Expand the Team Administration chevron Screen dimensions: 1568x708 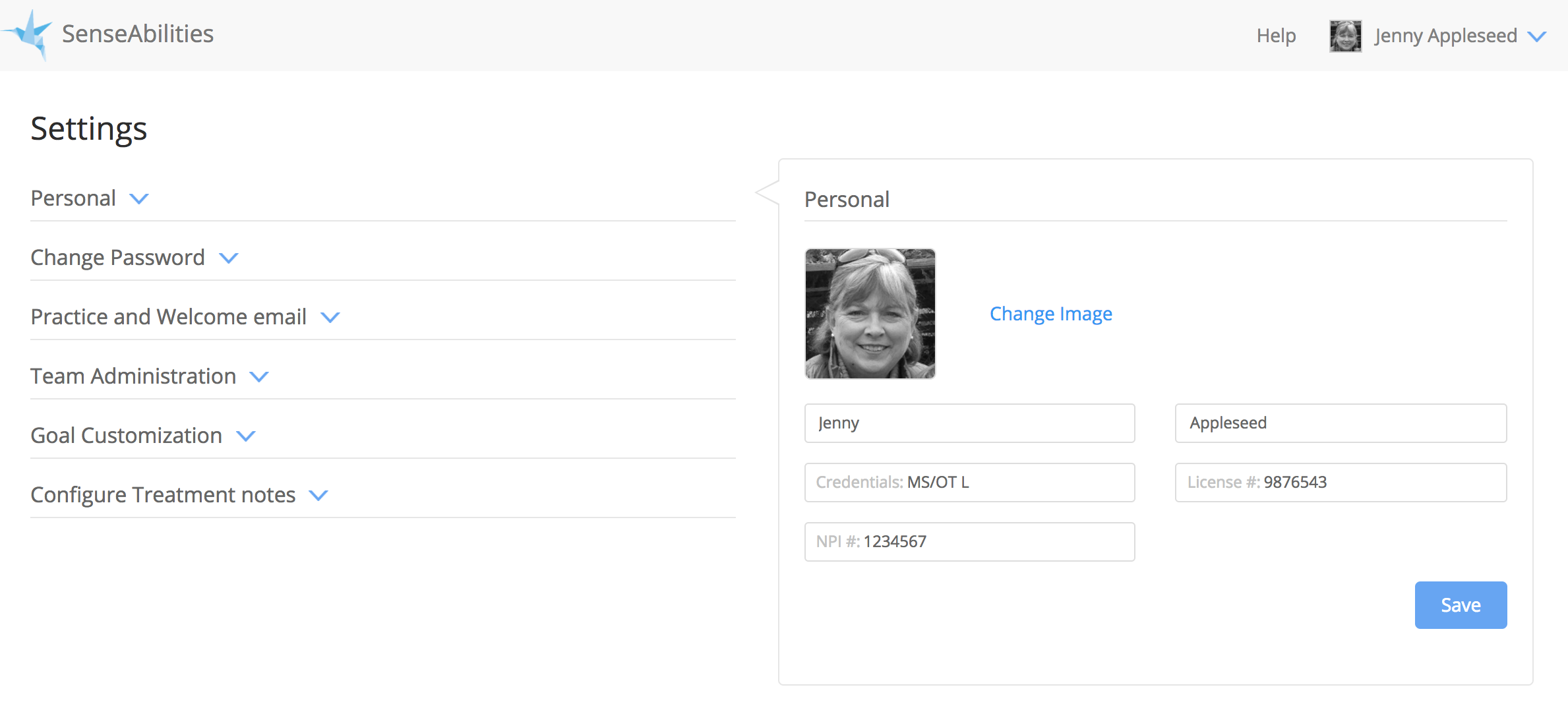[259, 376]
